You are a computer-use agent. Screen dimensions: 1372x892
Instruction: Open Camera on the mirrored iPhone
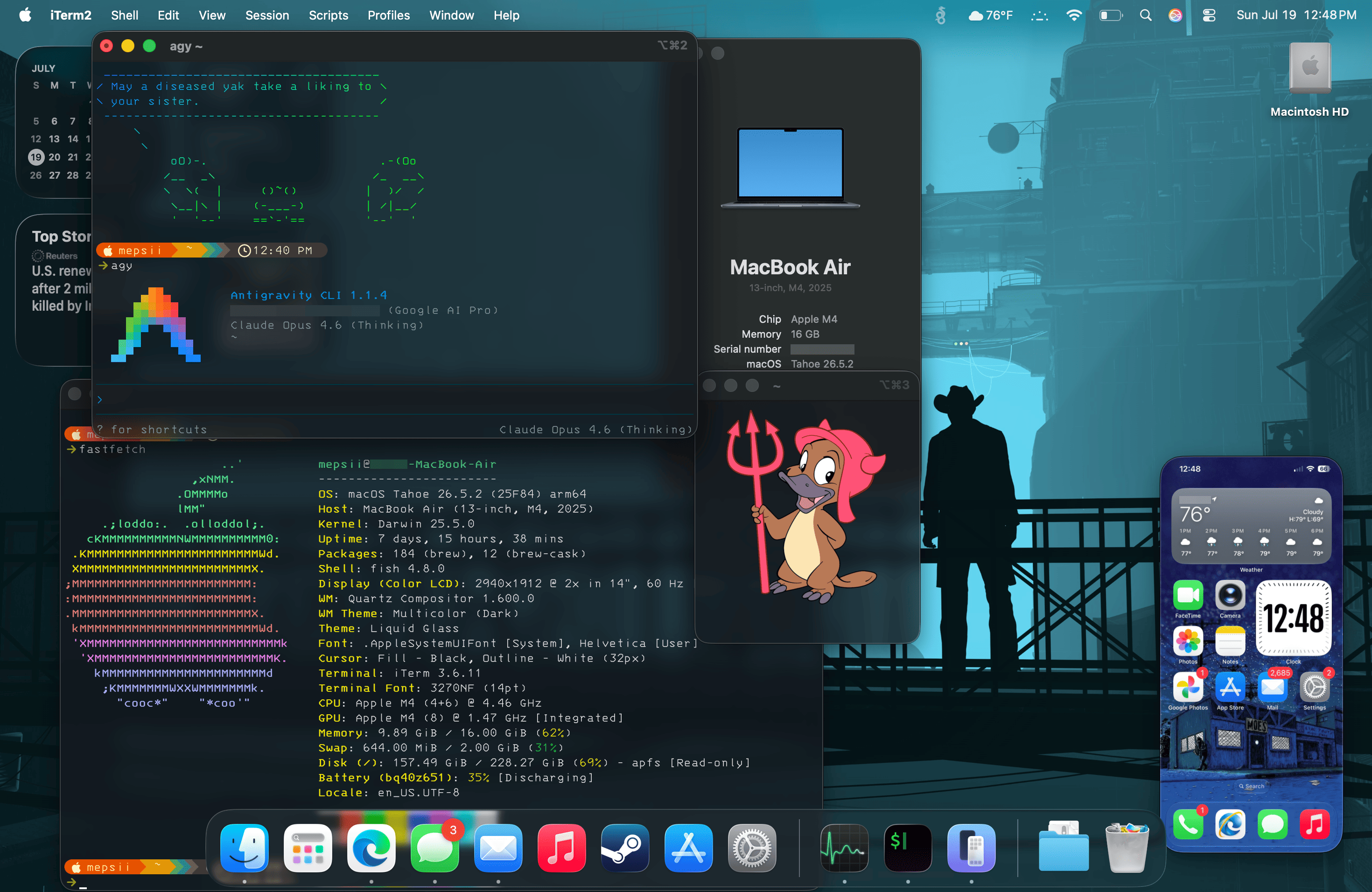click(1230, 595)
